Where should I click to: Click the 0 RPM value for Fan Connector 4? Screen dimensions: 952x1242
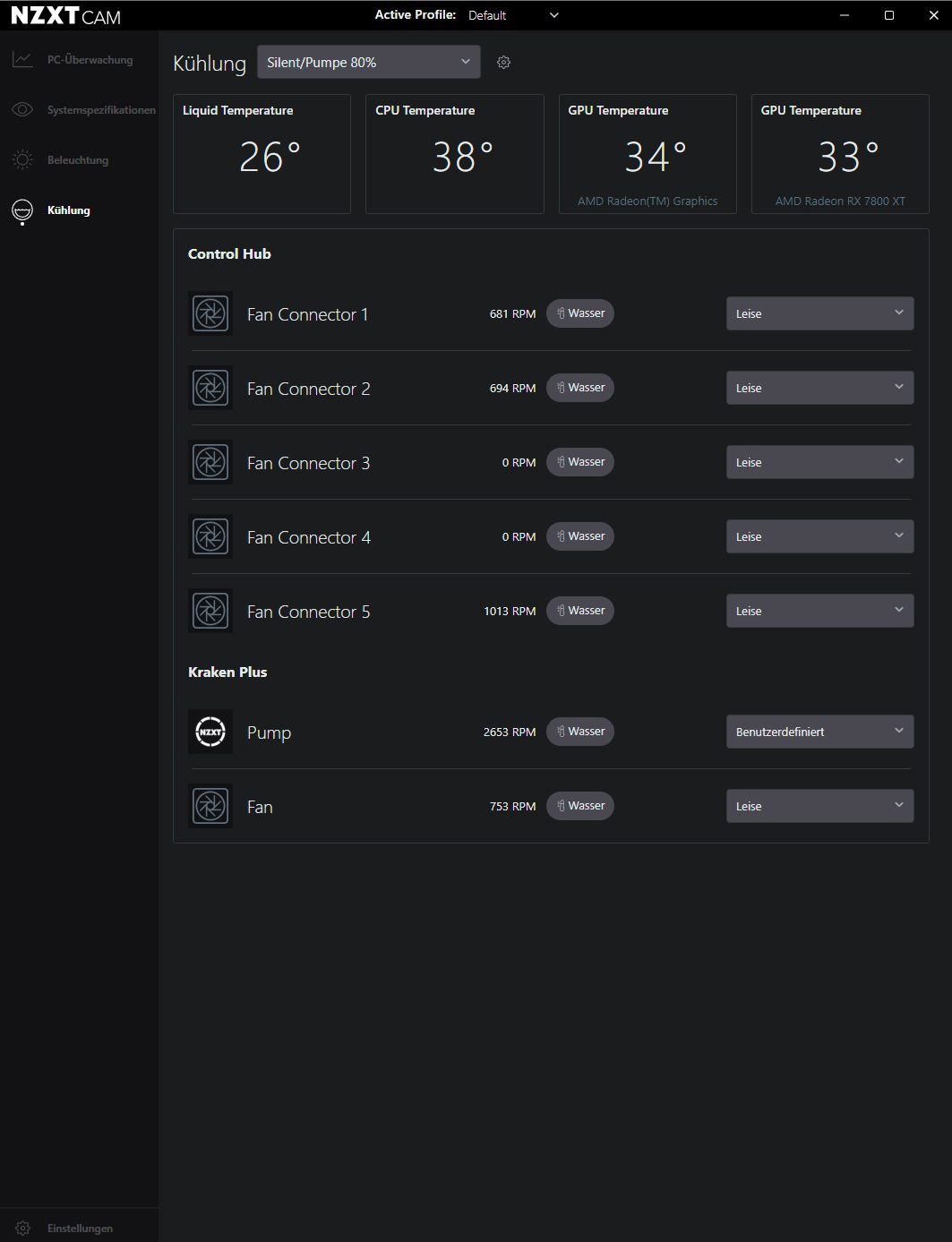[x=519, y=537]
